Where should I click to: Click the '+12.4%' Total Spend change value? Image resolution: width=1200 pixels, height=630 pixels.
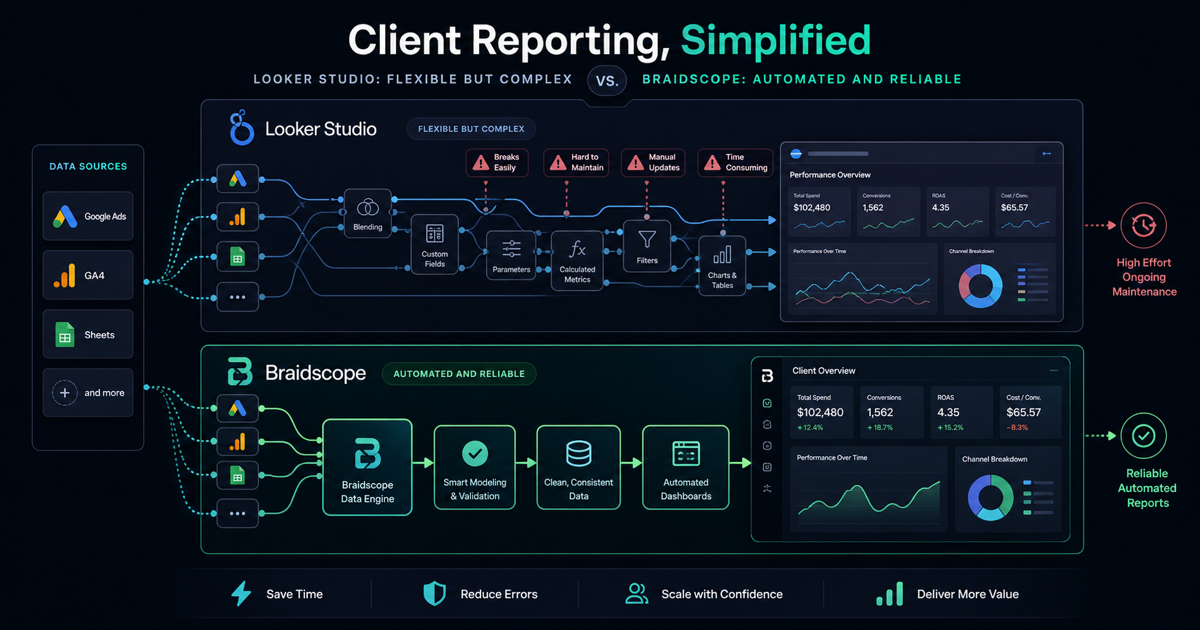coord(810,428)
